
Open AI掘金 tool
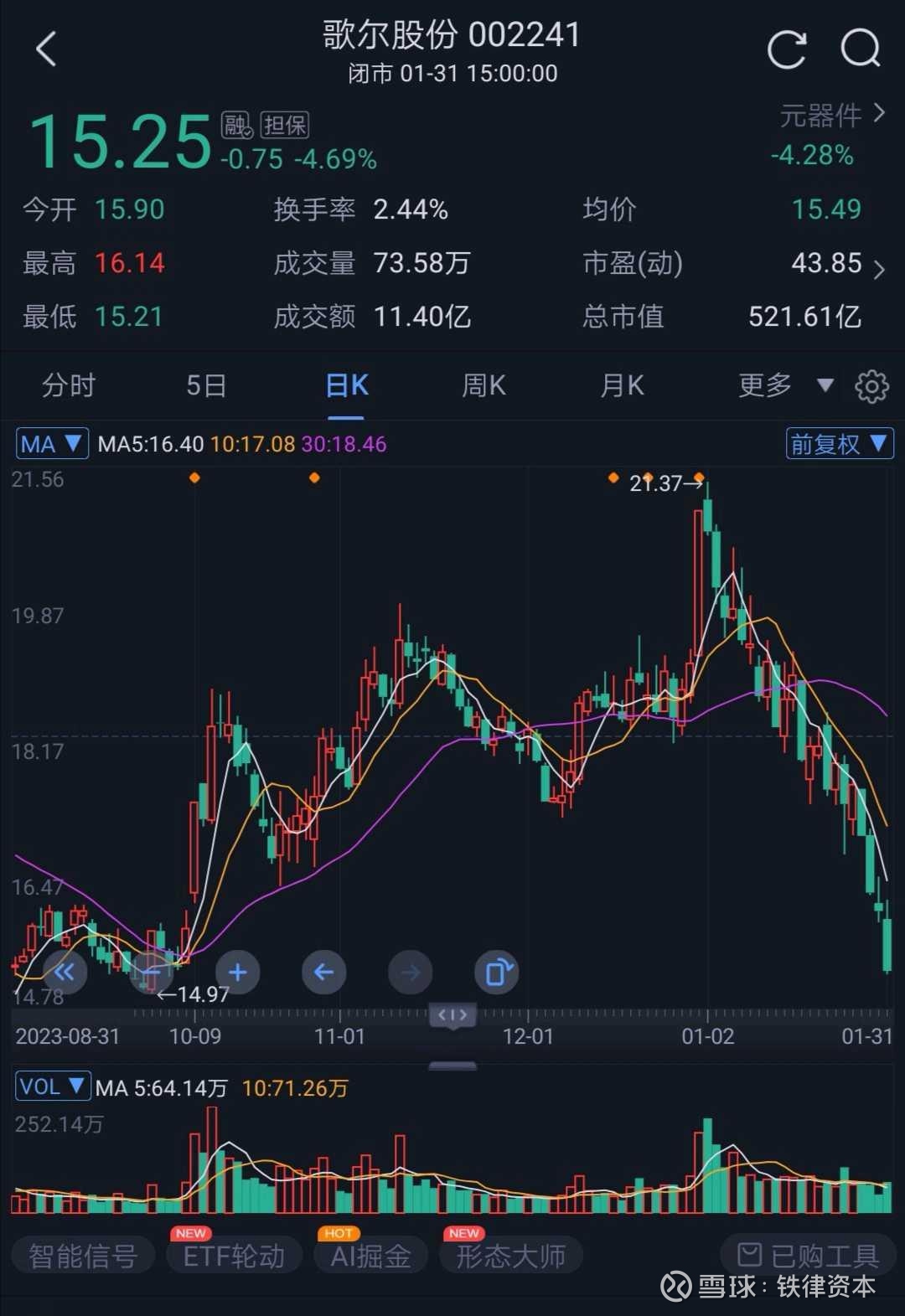click(370, 1256)
